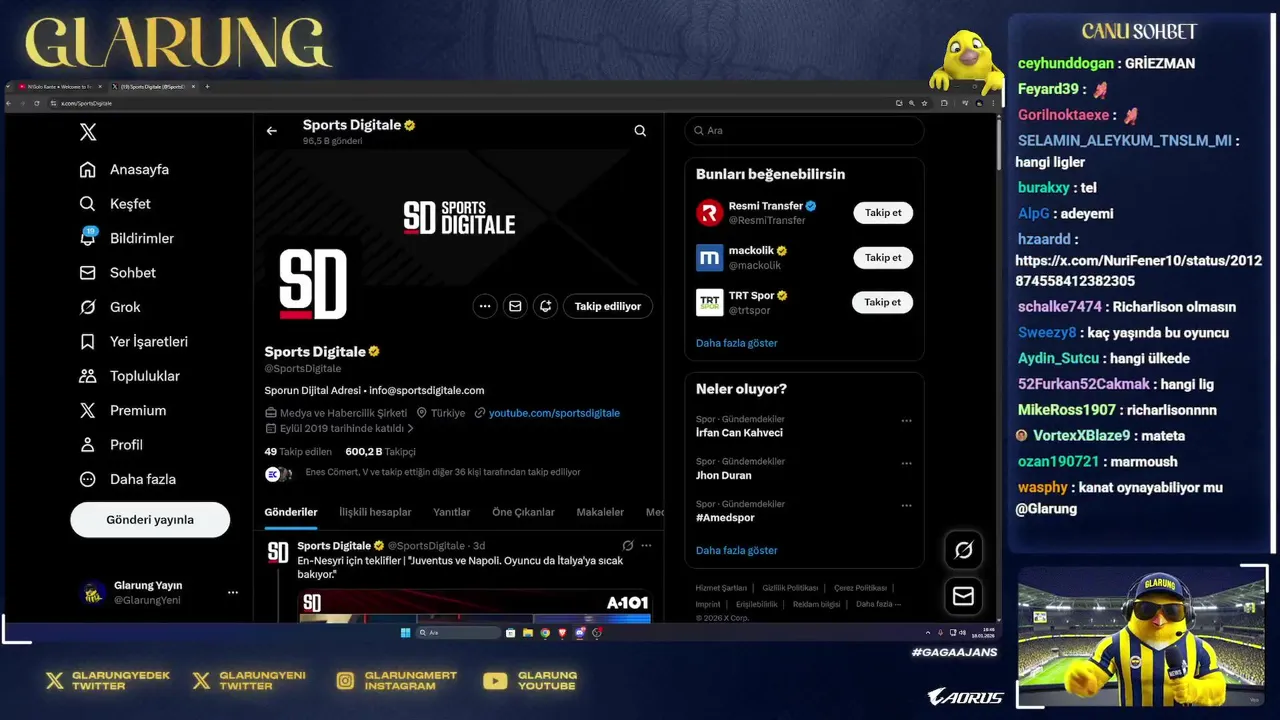The image size is (1280, 720).
Task: Open Gizlilik Politikası footer link
Action: pyautogui.click(x=790, y=588)
